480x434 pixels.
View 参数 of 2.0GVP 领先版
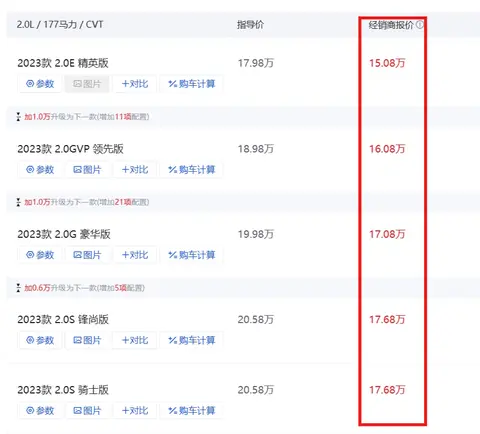[40, 170]
